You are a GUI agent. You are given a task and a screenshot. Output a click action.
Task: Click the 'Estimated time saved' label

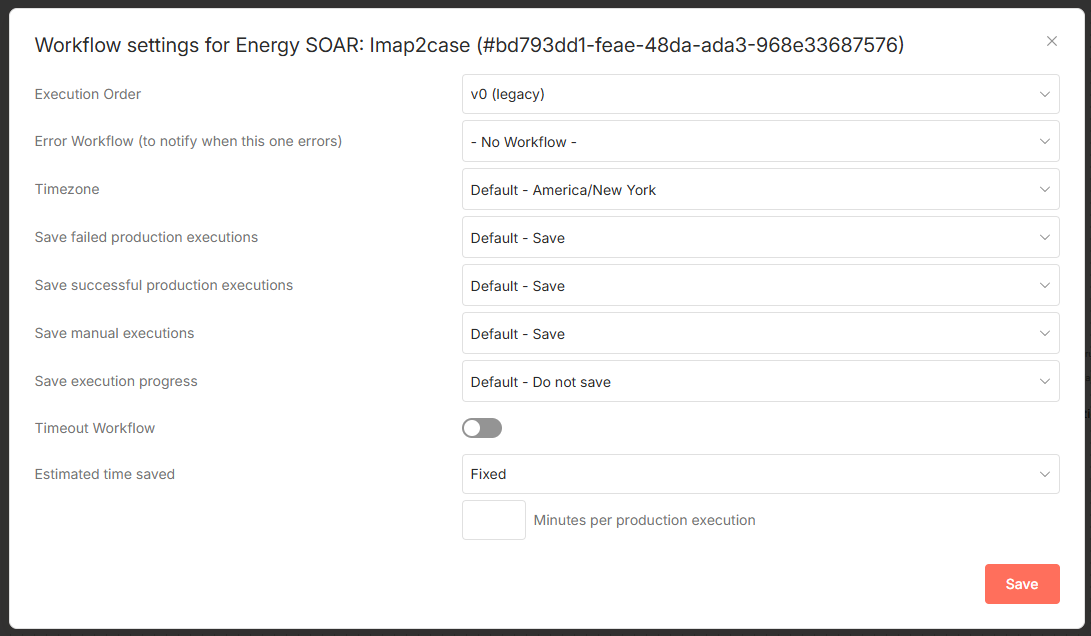click(x=104, y=474)
